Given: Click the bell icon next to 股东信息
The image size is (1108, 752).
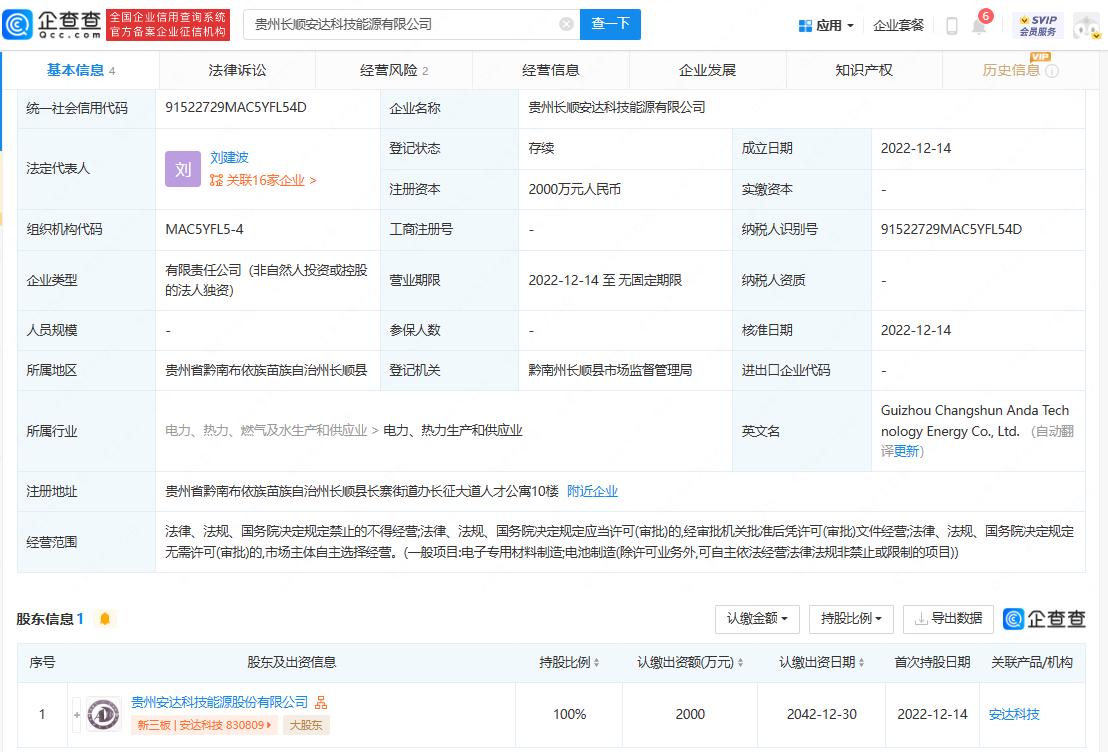Looking at the screenshot, I should tap(105, 619).
